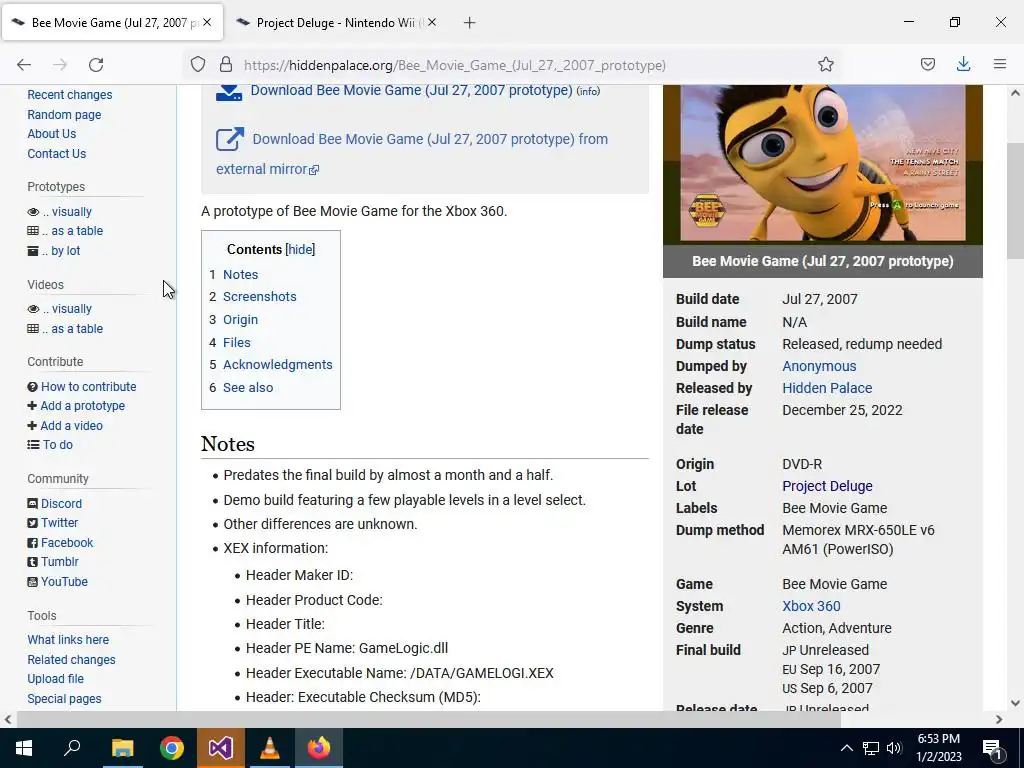Viewport: 1024px width, 768px height.
Task: Open About Us in the sidebar
Action: click(x=52, y=134)
